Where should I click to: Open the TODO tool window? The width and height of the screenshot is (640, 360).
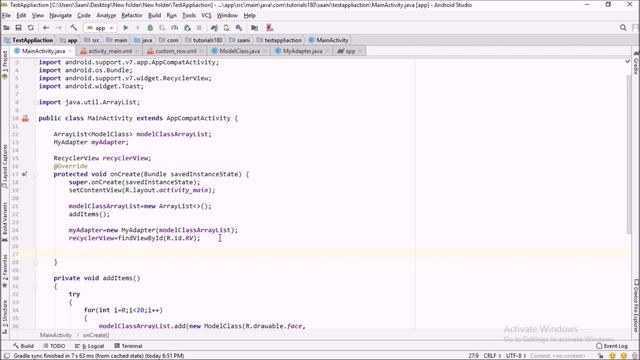click(54, 346)
